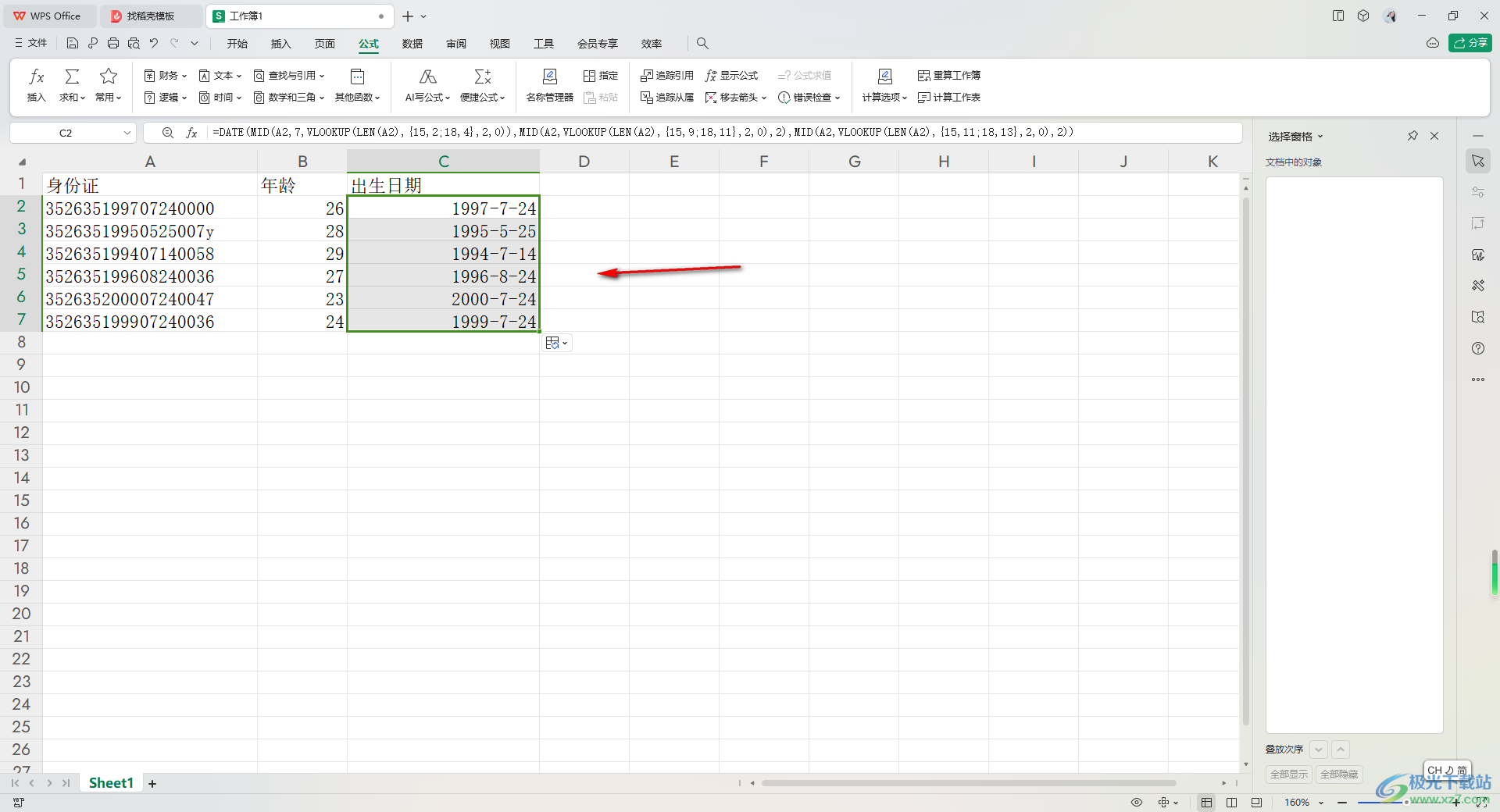Click the zoom out minus button

point(1342,803)
